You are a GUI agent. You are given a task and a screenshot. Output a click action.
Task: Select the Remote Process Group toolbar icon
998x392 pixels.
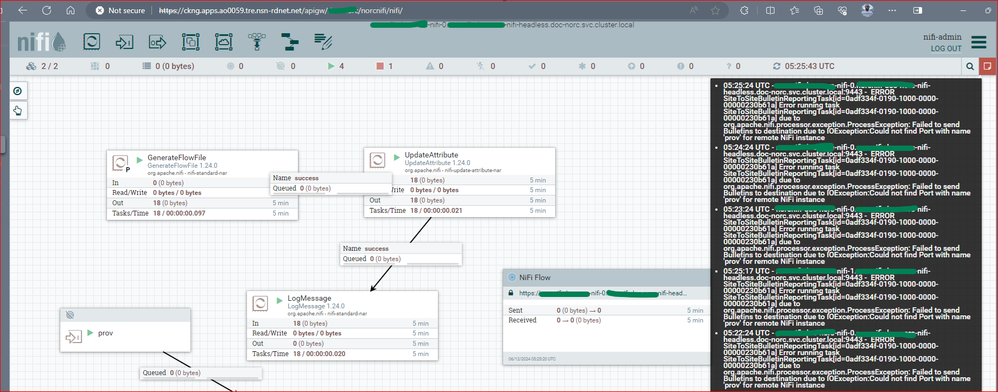click(223, 42)
